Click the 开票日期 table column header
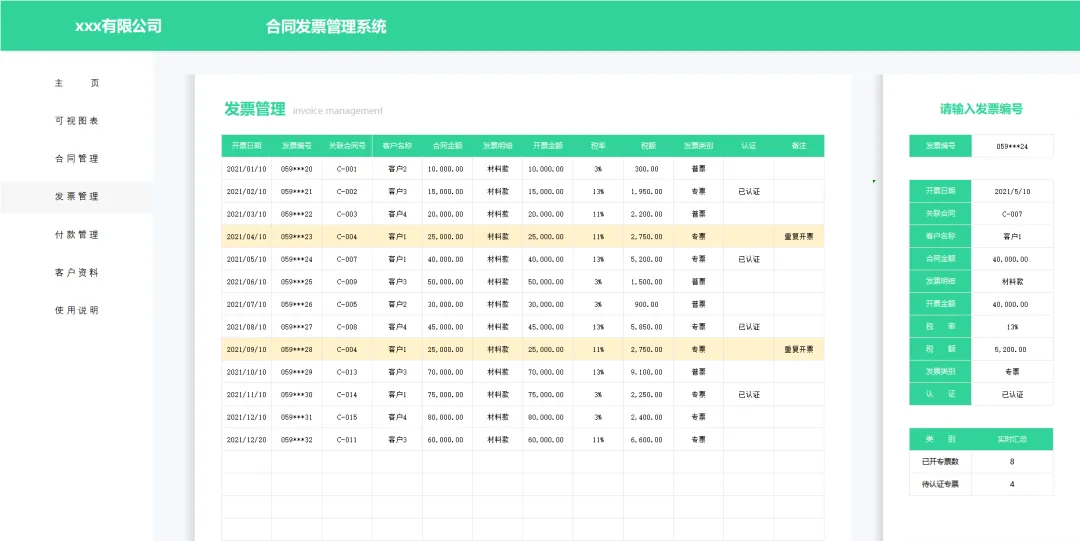Viewport: 1080px width, 541px height. (246, 146)
